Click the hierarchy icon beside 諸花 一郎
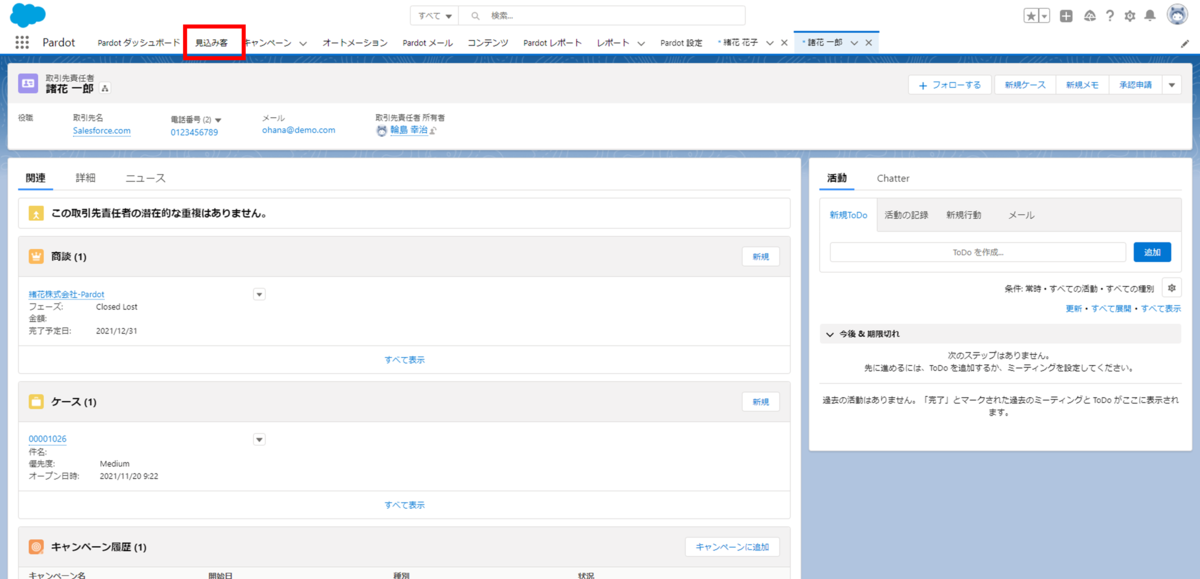This screenshot has width=1200, height=579. click(x=105, y=89)
